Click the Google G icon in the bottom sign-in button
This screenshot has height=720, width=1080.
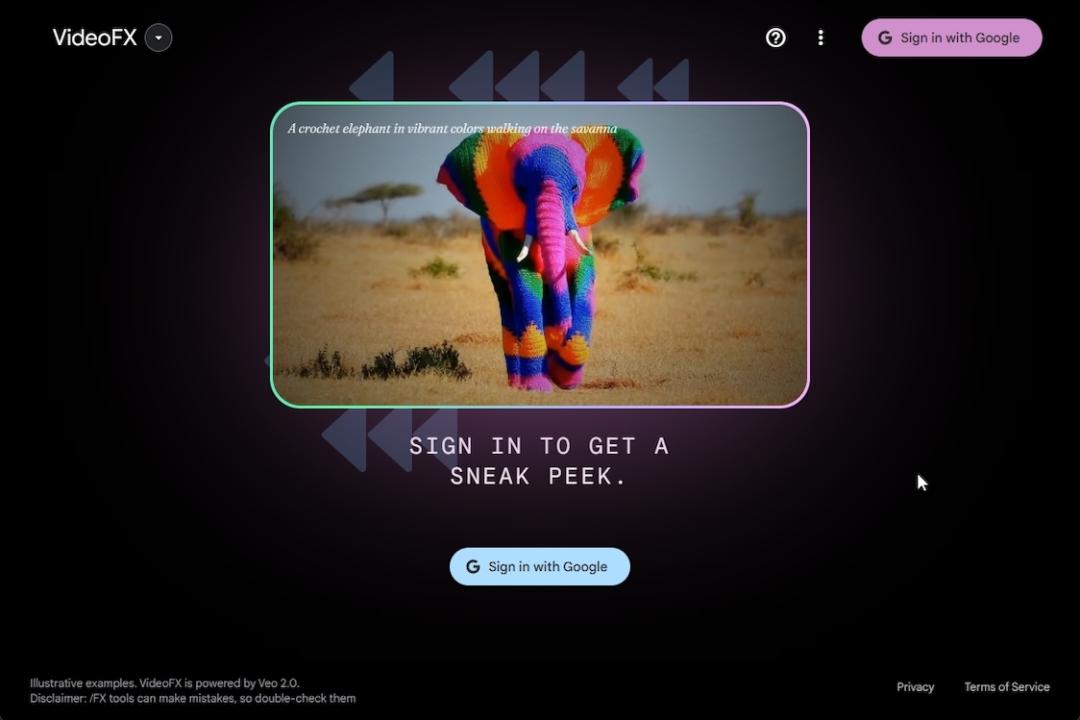471,566
